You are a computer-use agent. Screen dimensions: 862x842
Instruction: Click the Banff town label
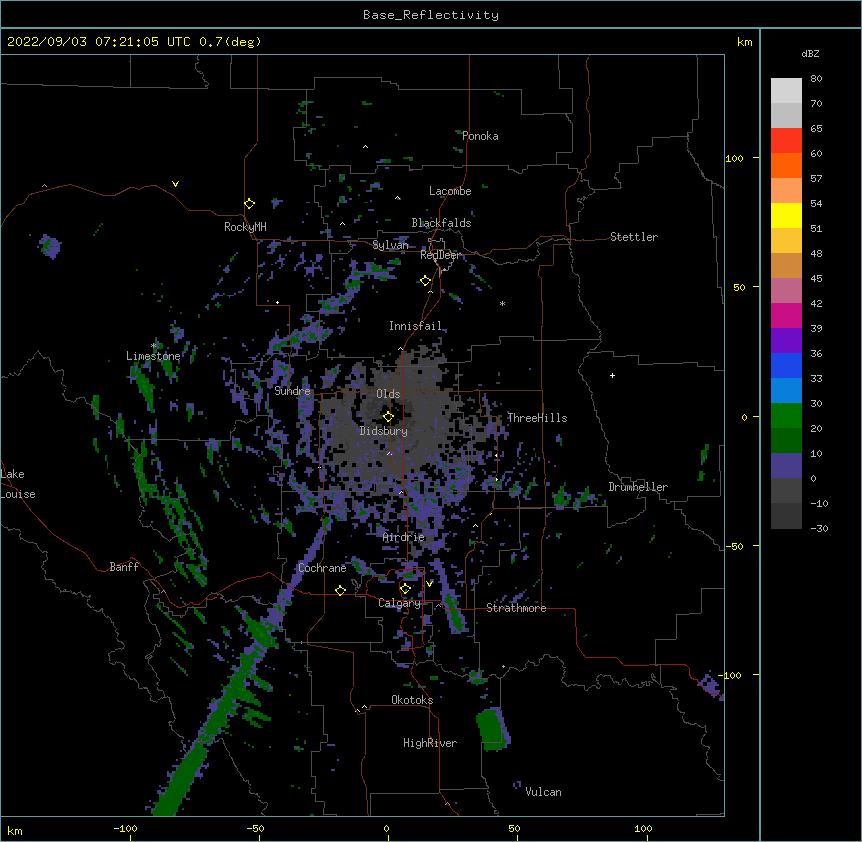tap(124, 567)
